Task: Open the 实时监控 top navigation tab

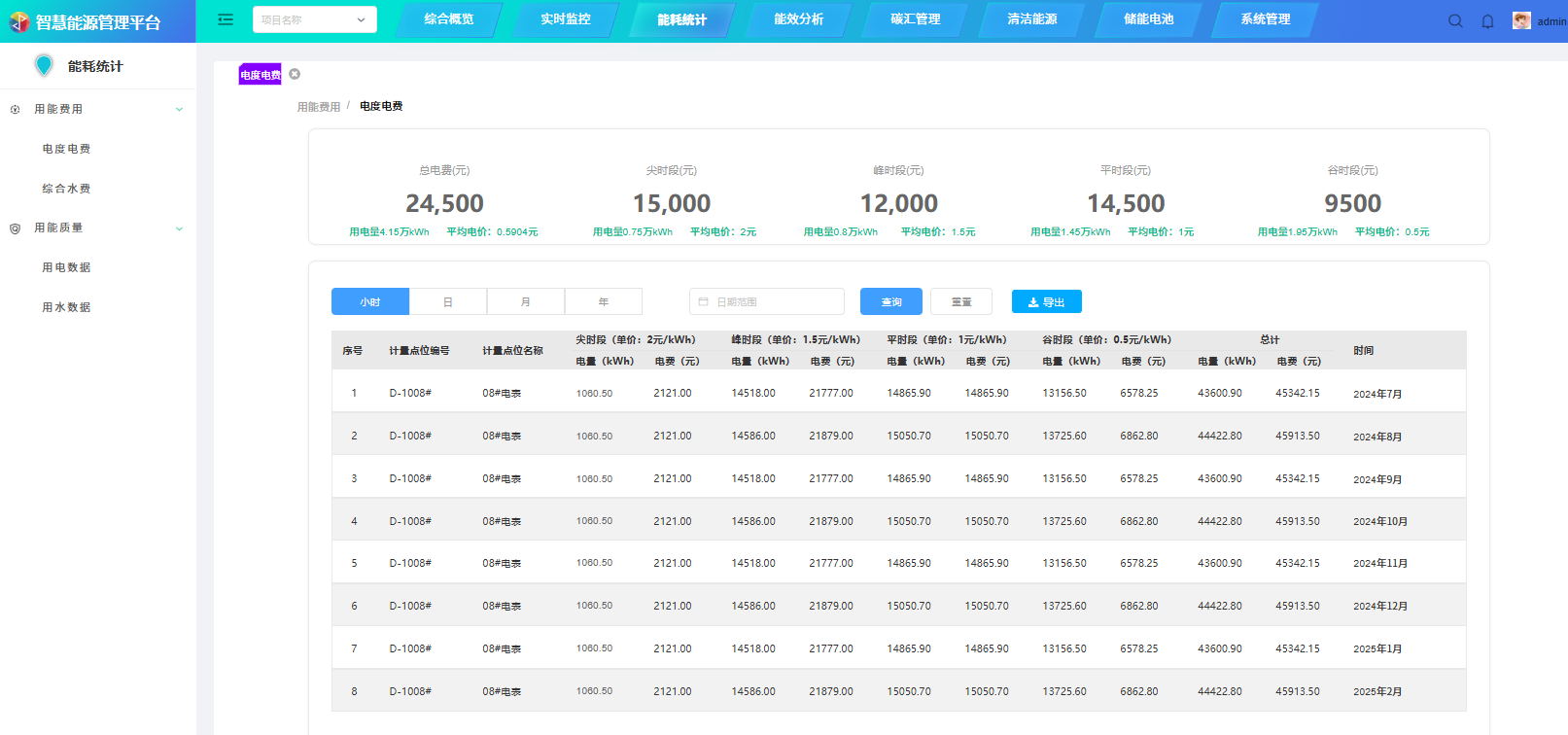Action: [x=565, y=19]
